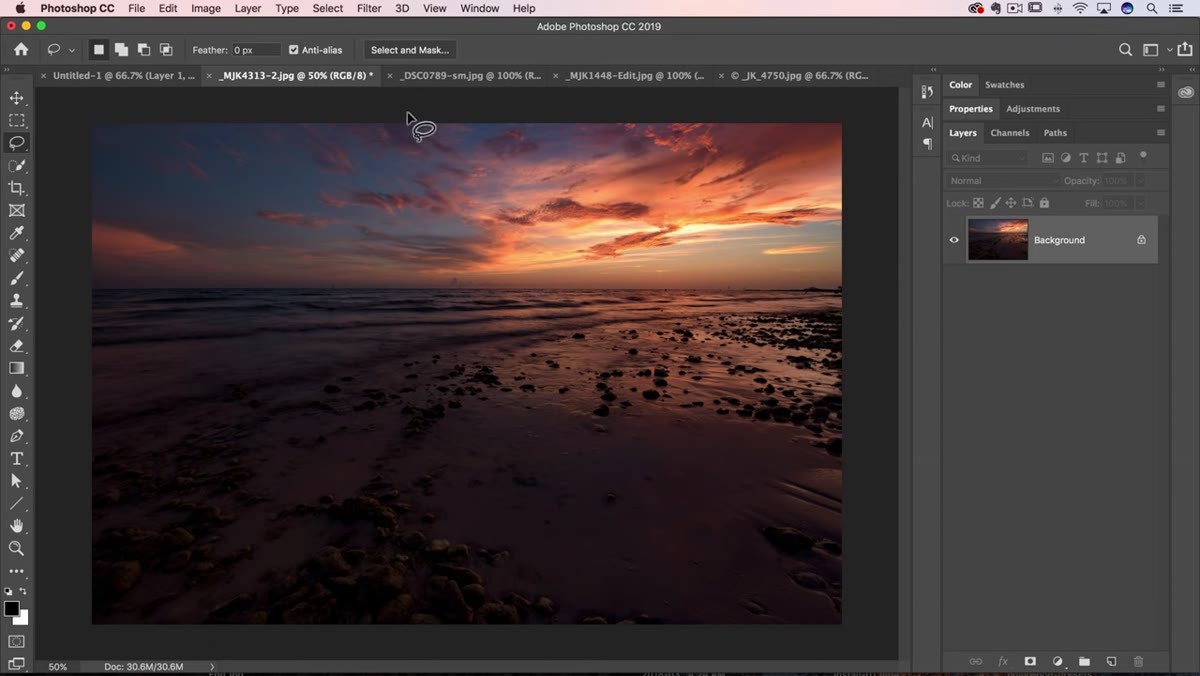1200x676 pixels.
Task: Pick the Eyedropper tool
Action: (17, 233)
